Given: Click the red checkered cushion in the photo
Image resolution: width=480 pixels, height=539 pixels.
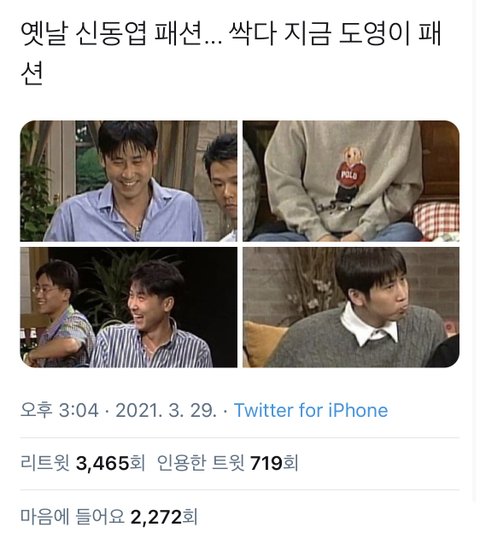Looking at the screenshot, I should (436, 220).
